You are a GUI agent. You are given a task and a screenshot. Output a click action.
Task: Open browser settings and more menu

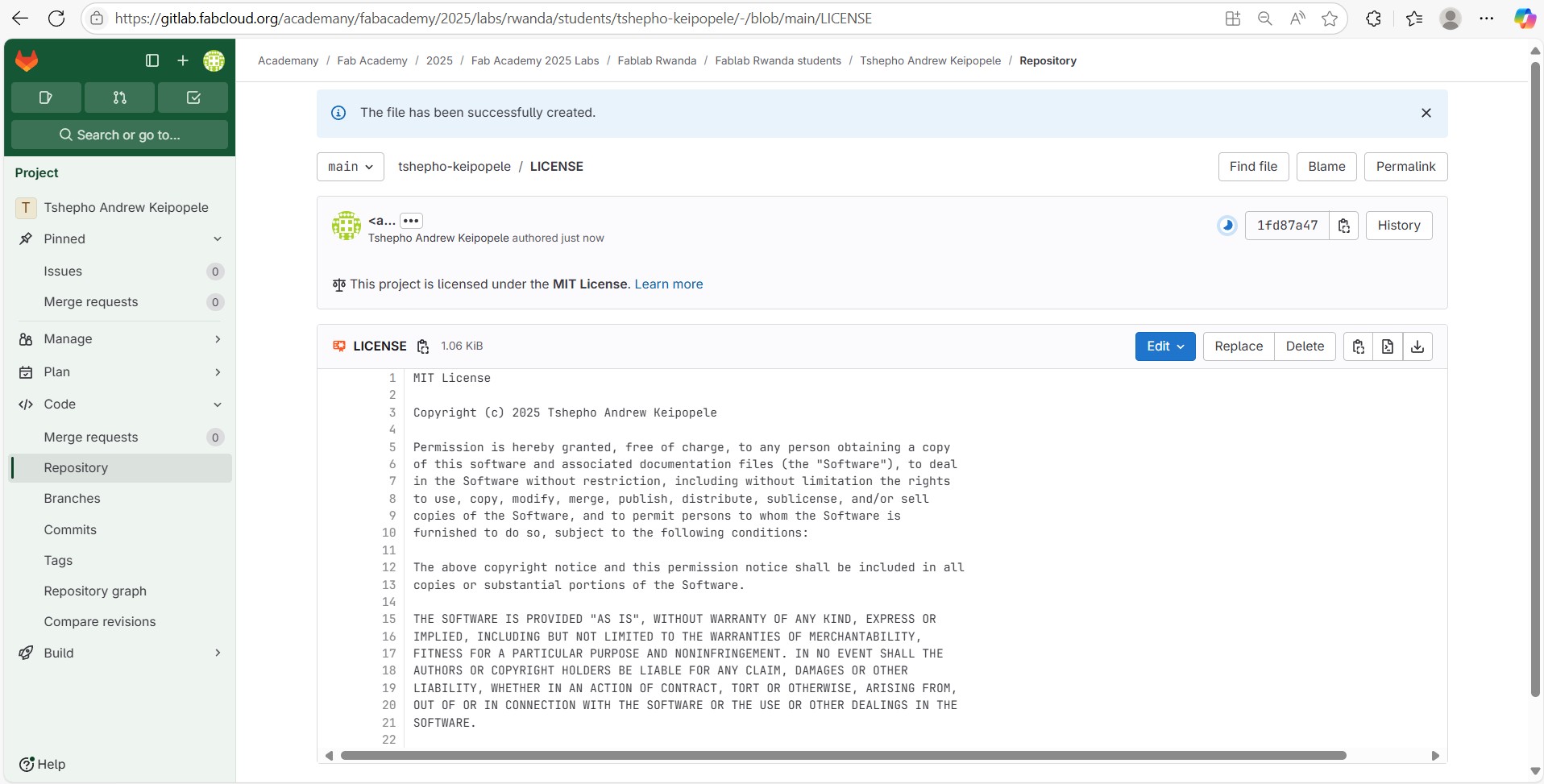[x=1487, y=19]
